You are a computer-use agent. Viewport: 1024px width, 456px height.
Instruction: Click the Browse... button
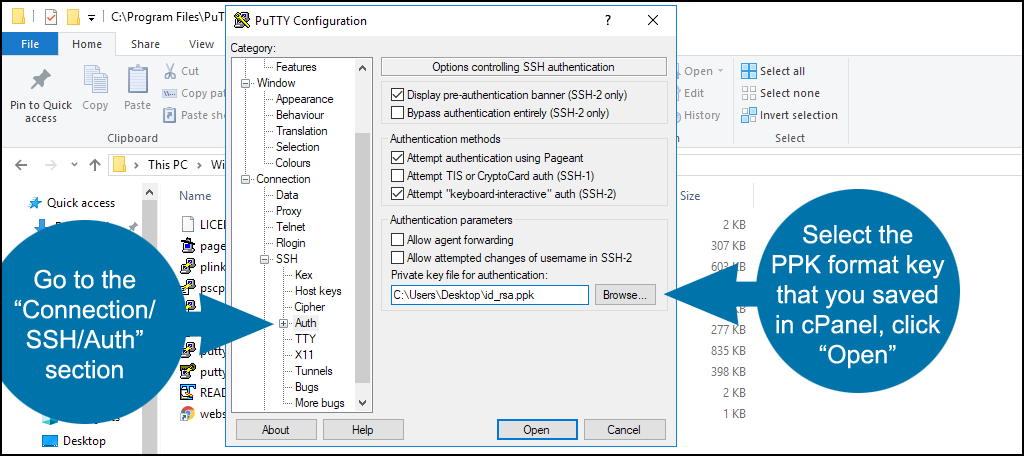tap(624, 295)
